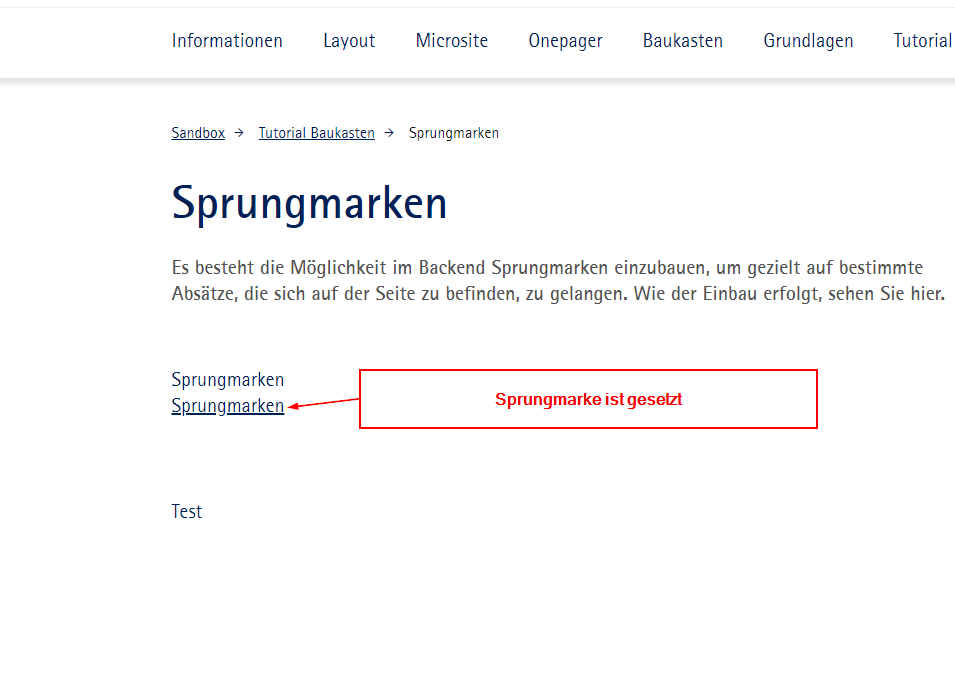Click the Test paragraph text
The height and width of the screenshot is (699, 955).
(x=187, y=512)
